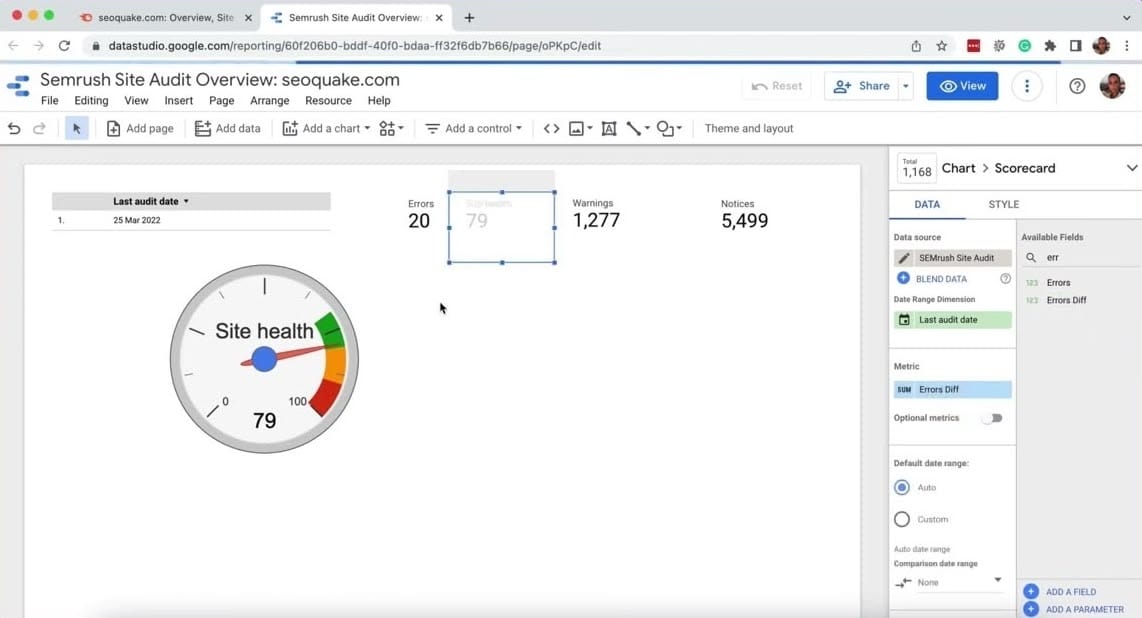Screen dimensions: 1142x618
Task: Click the Reset button
Action: point(776,86)
